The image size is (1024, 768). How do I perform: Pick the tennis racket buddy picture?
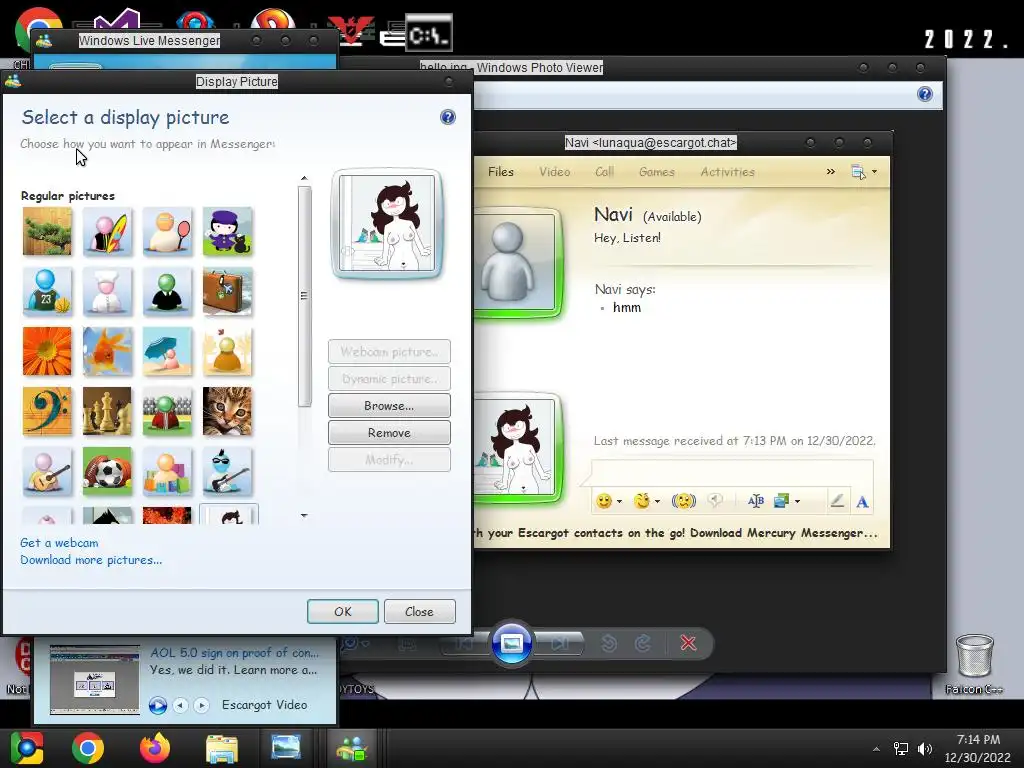tap(167, 231)
